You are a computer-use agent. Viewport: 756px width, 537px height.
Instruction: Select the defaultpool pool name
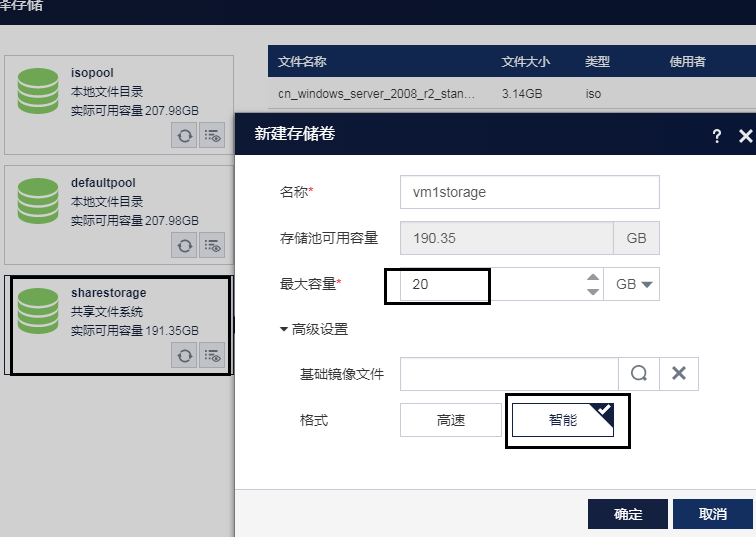click(103, 183)
